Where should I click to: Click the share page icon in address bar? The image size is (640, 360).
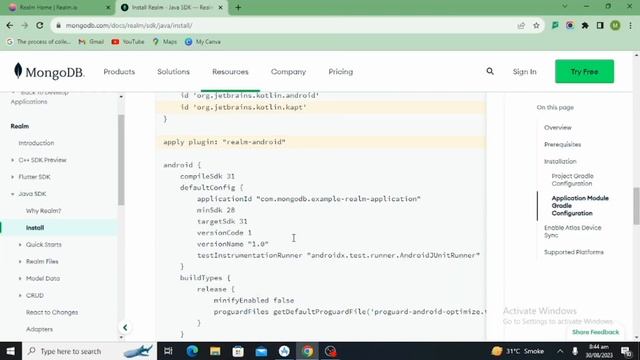(x=521, y=25)
